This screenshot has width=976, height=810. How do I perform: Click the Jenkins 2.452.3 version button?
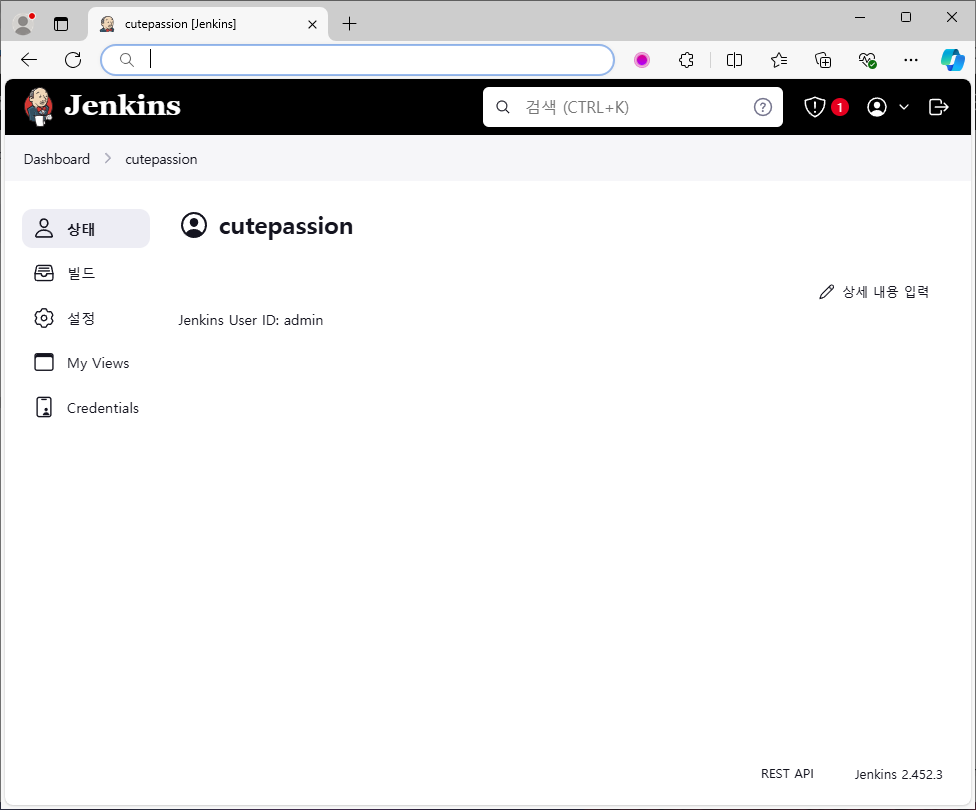pyautogui.click(x=898, y=774)
